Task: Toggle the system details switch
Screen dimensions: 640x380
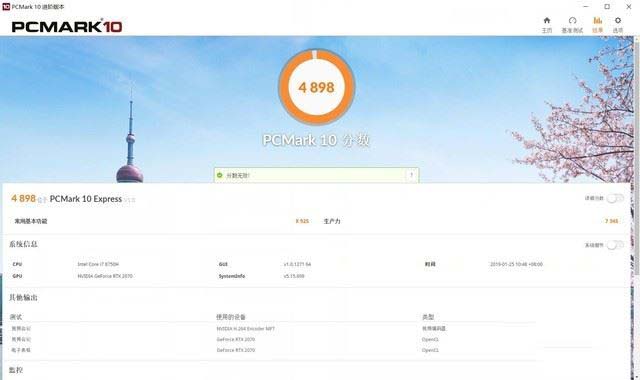Action: (x=615, y=245)
